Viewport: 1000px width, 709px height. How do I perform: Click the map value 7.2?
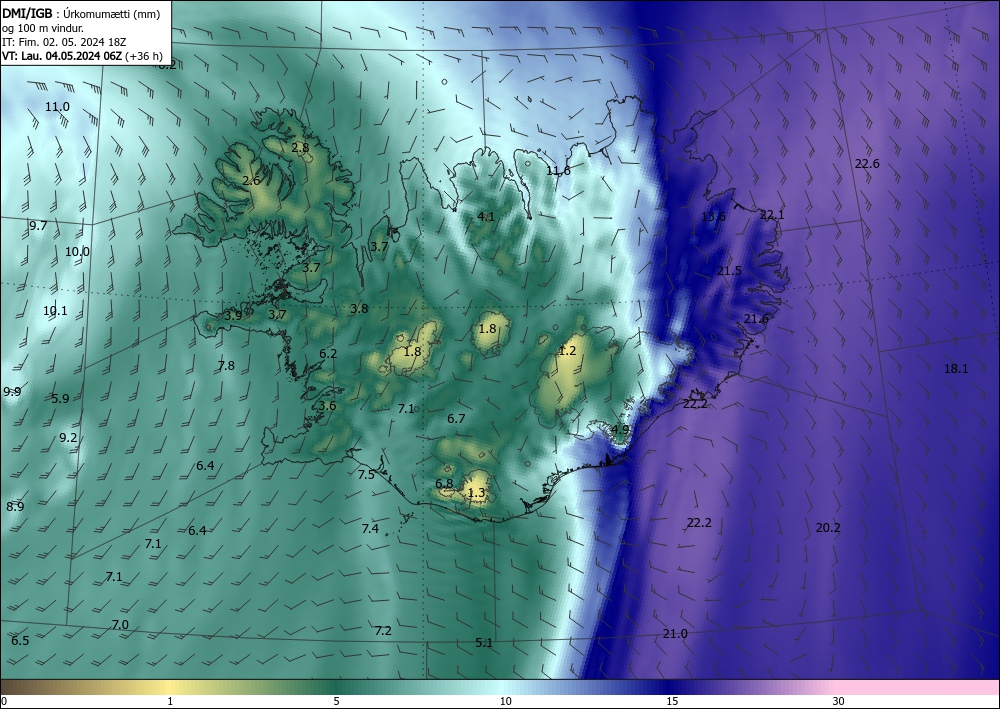383,631
